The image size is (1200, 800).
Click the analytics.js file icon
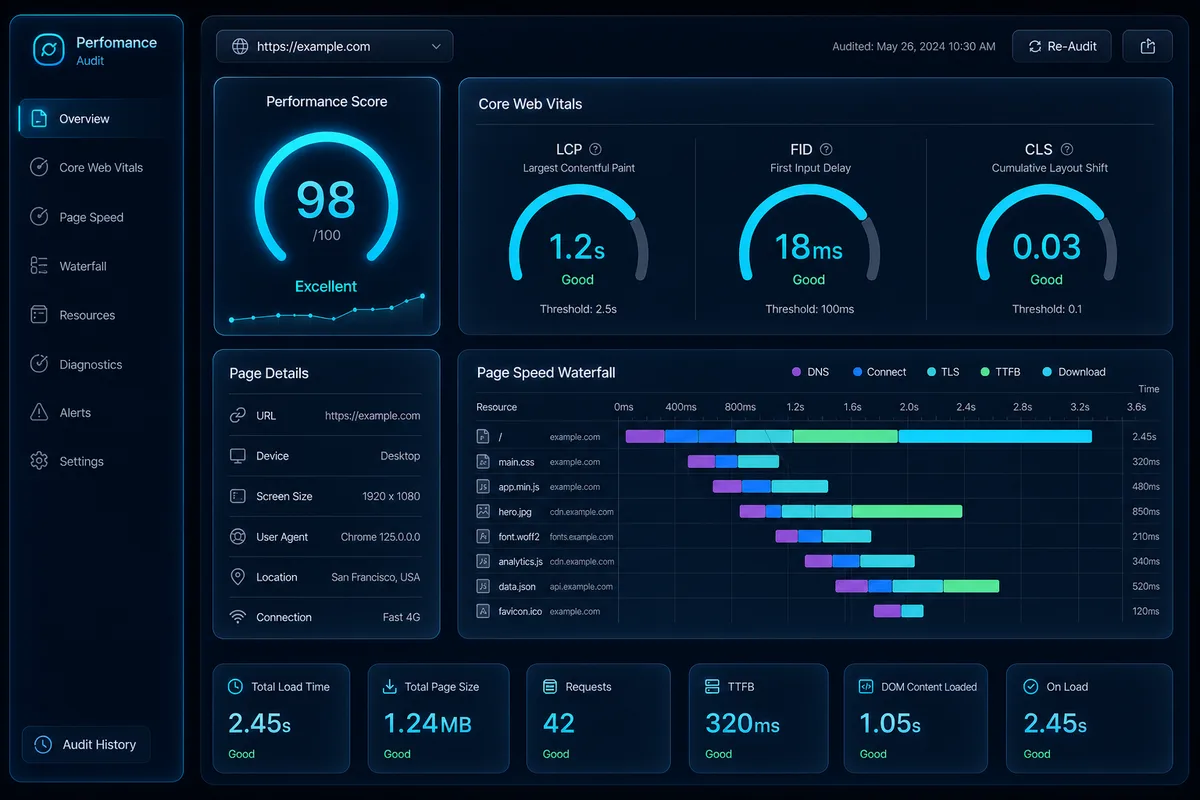483,561
